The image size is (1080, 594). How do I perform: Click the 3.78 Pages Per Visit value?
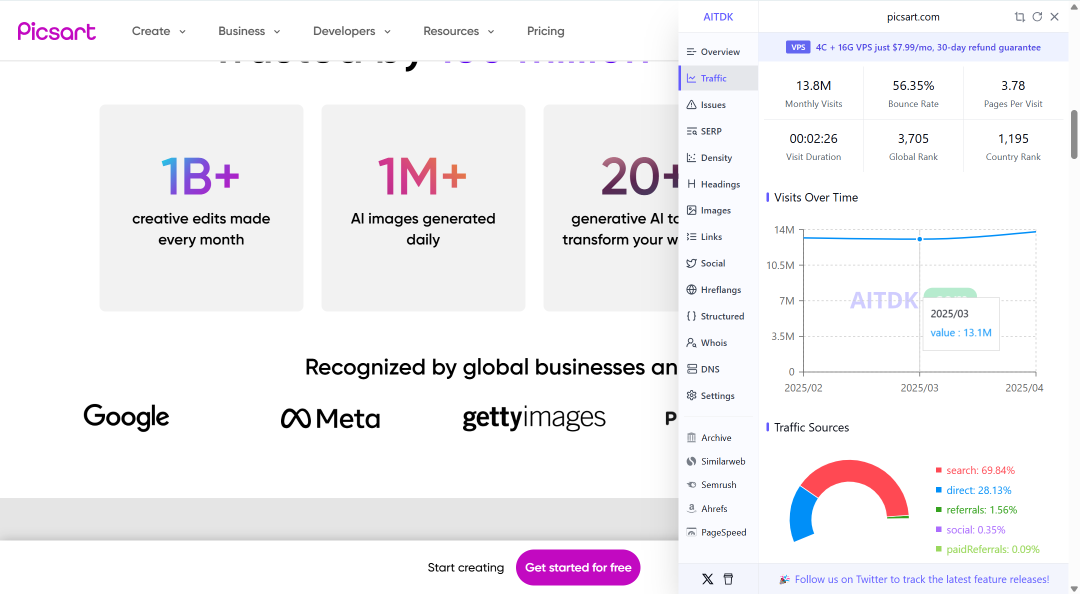[x=1013, y=85]
